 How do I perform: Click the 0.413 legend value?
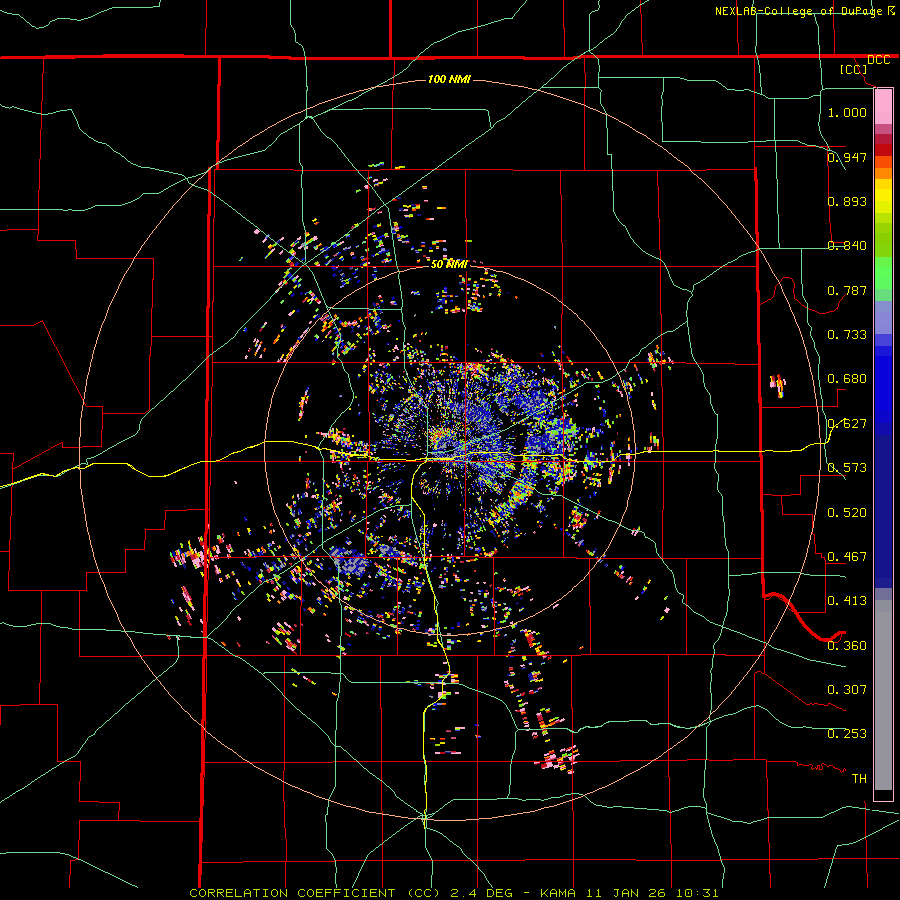pos(847,600)
